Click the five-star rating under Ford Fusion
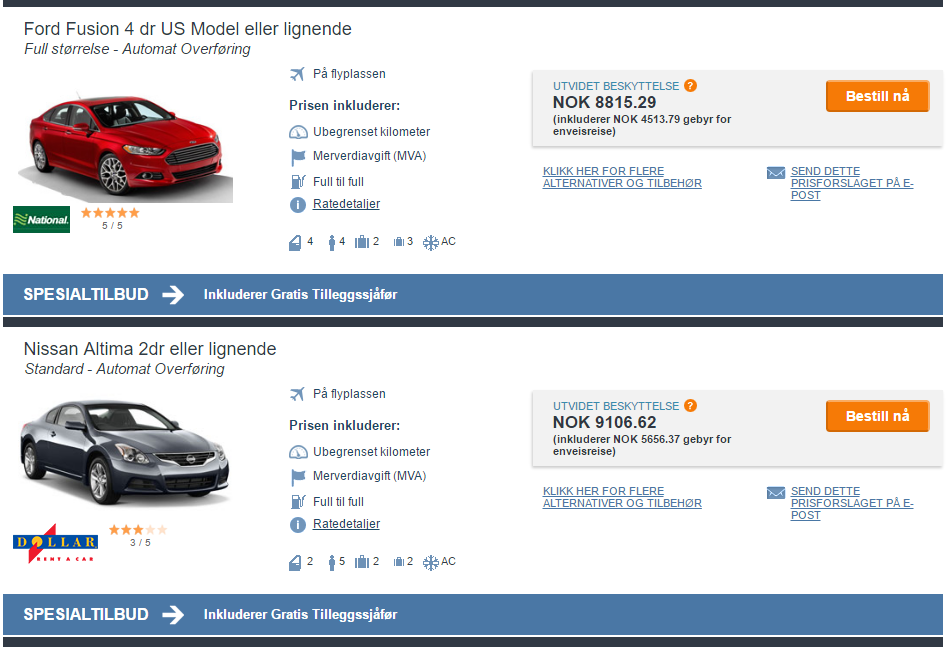 pos(110,212)
